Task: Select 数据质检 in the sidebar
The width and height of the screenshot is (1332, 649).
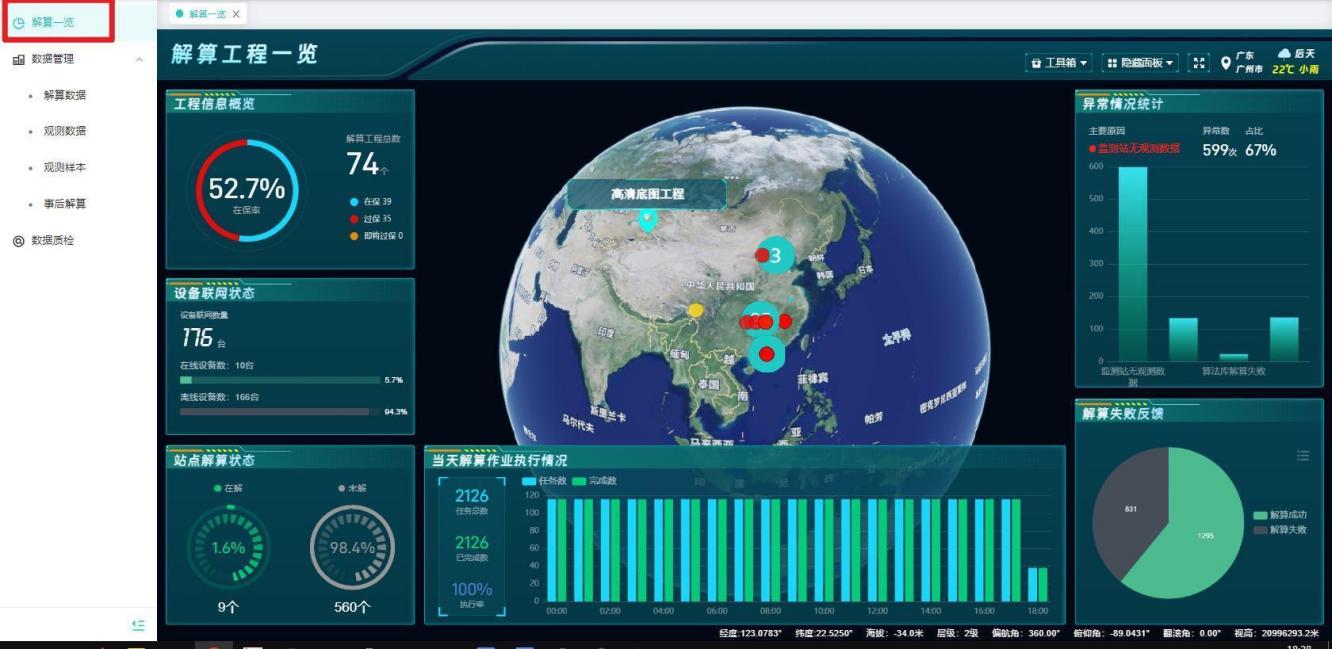Action: [x=52, y=240]
